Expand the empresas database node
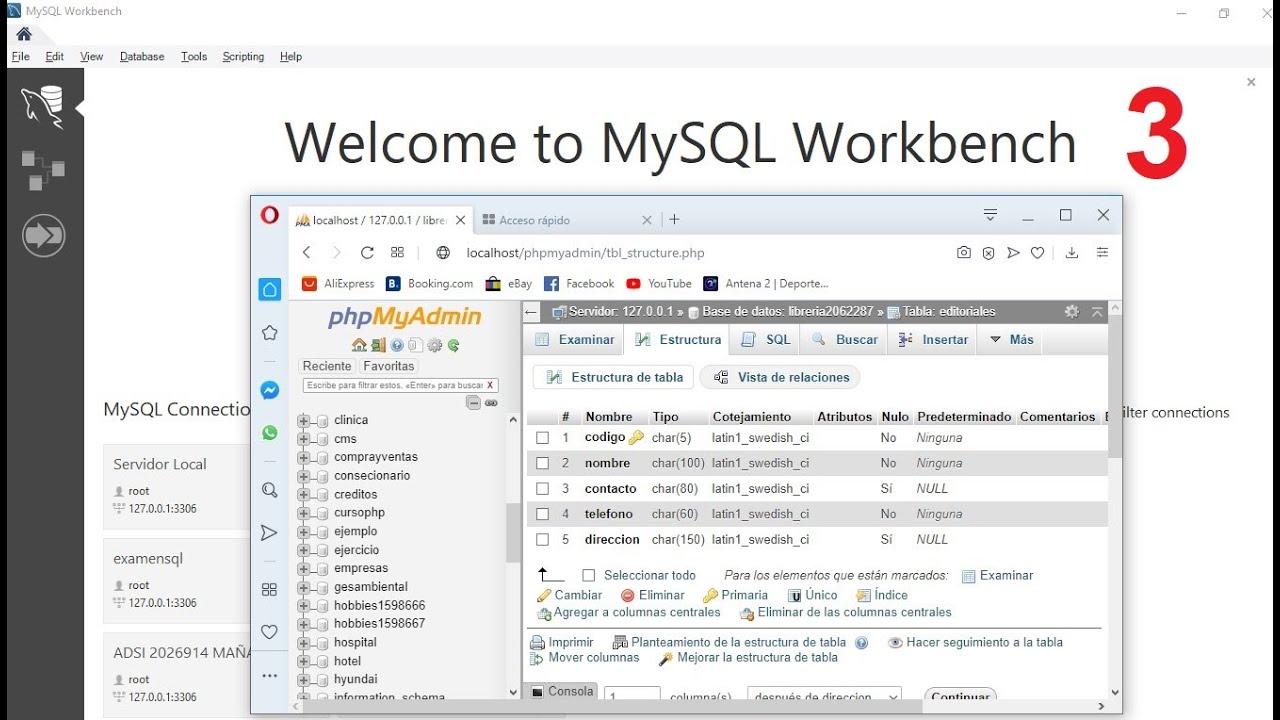This screenshot has width=1280, height=720. tap(303, 569)
